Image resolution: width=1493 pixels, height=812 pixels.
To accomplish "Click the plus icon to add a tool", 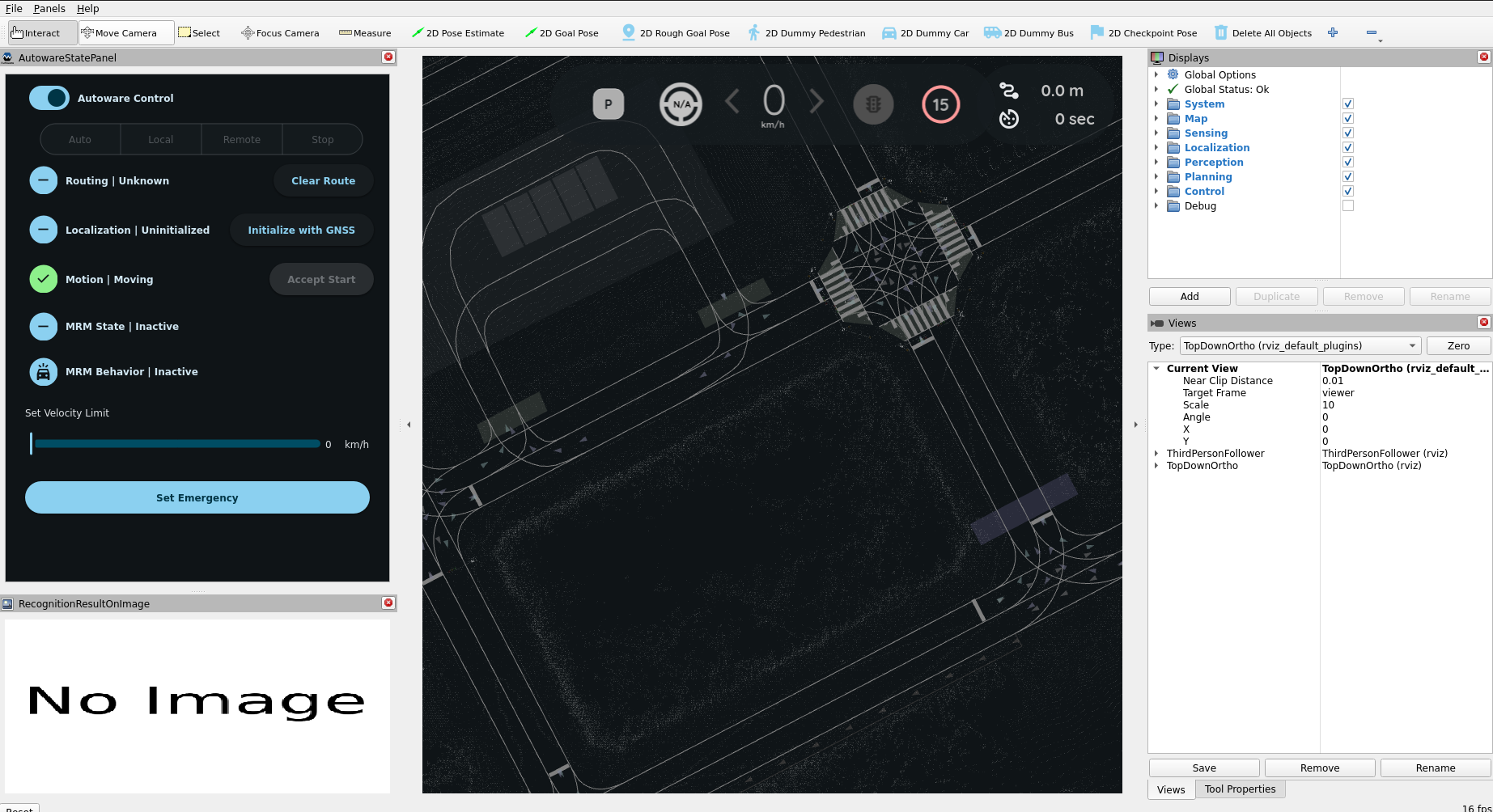I will [x=1333, y=32].
